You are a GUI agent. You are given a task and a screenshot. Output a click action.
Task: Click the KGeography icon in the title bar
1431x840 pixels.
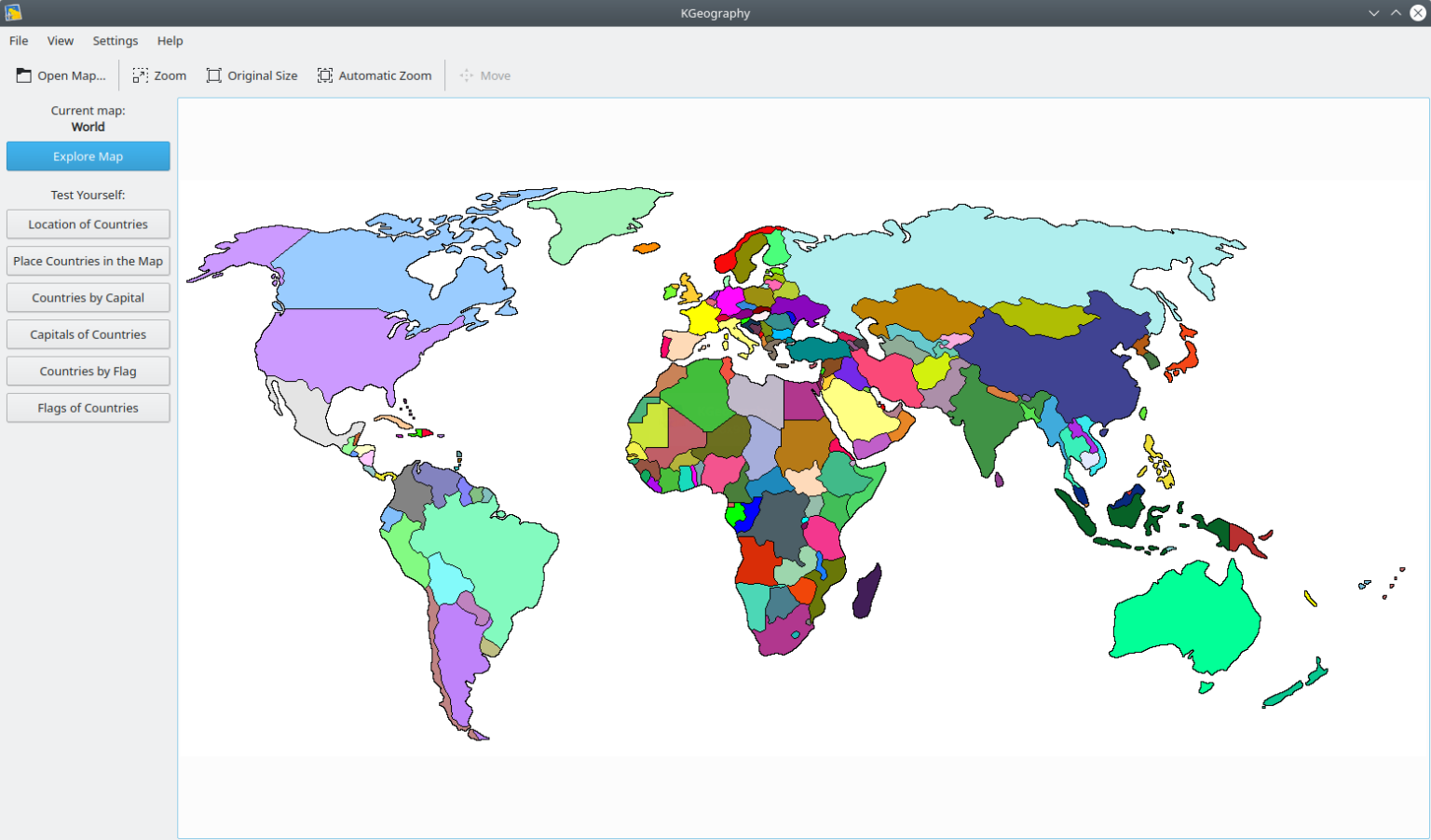(13, 13)
